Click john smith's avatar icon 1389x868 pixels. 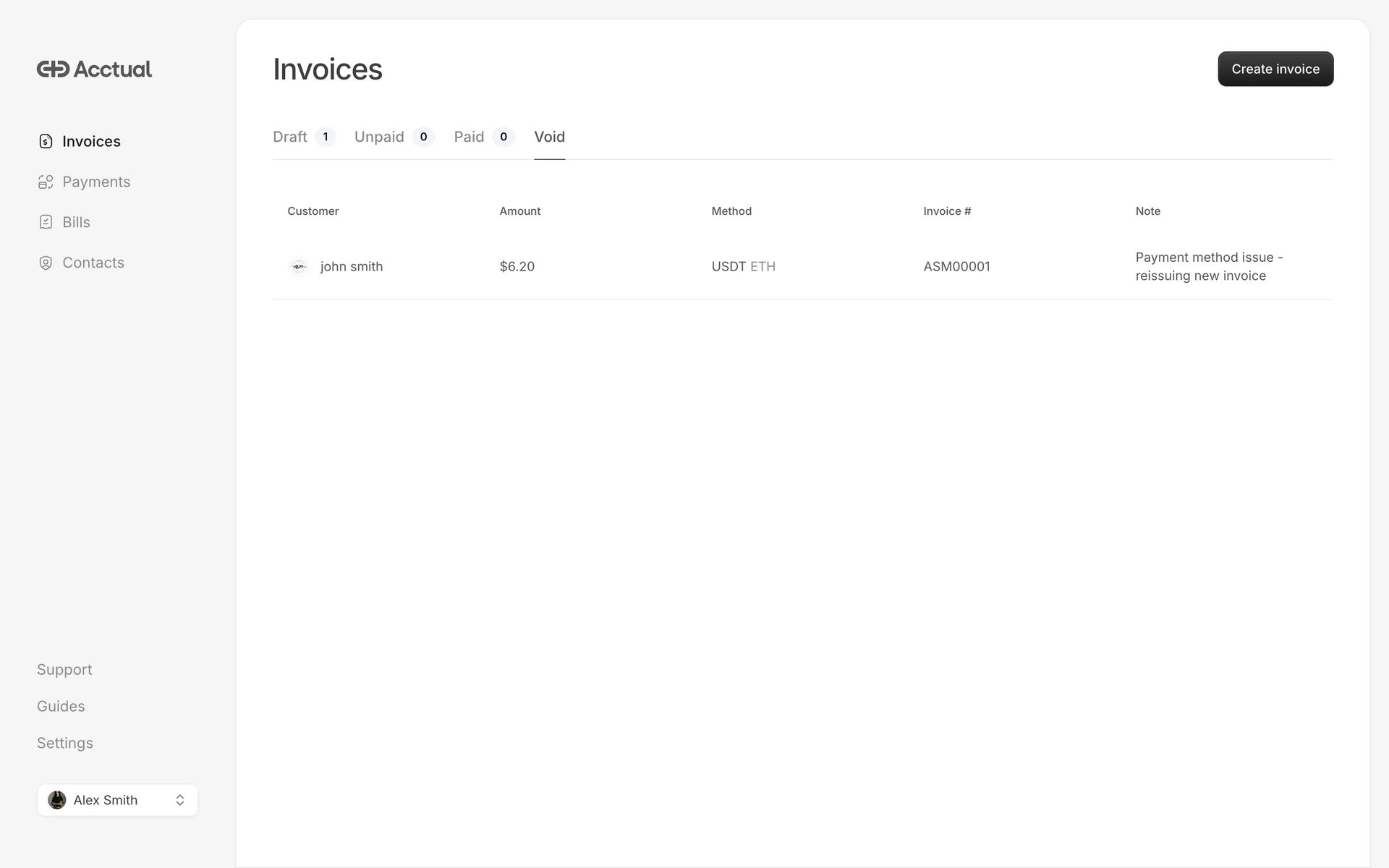(x=299, y=266)
